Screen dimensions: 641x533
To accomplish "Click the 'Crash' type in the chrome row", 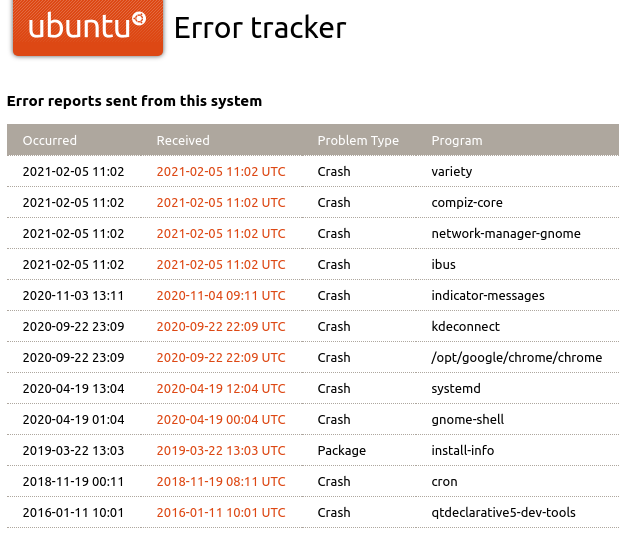I will tap(334, 358).
